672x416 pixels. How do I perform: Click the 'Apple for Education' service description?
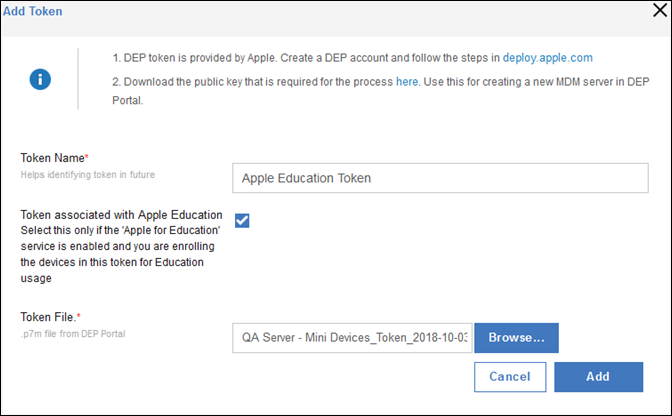(120, 254)
